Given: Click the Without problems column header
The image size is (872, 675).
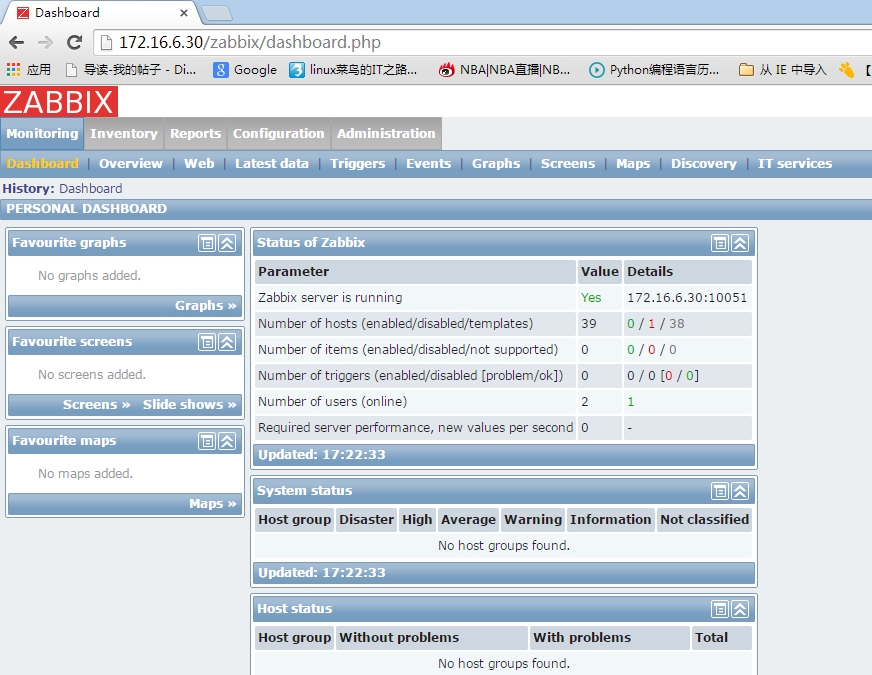Looking at the screenshot, I should coord(432,637).
